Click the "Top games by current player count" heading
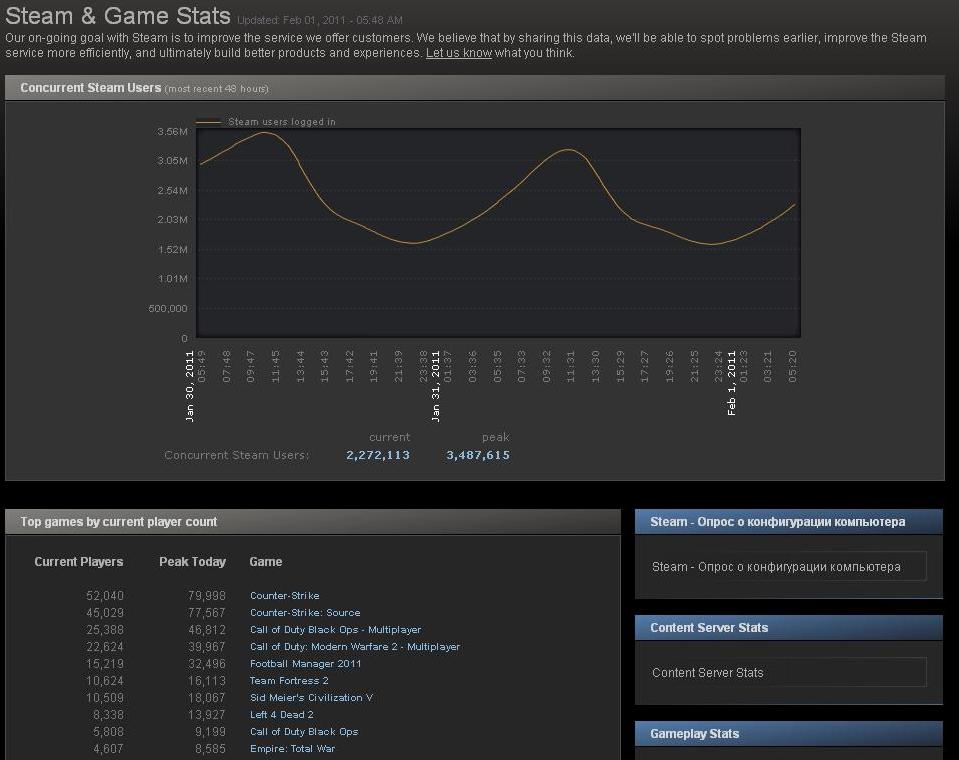Viewport: 959px width, 760px height. (x=119, y=522)
